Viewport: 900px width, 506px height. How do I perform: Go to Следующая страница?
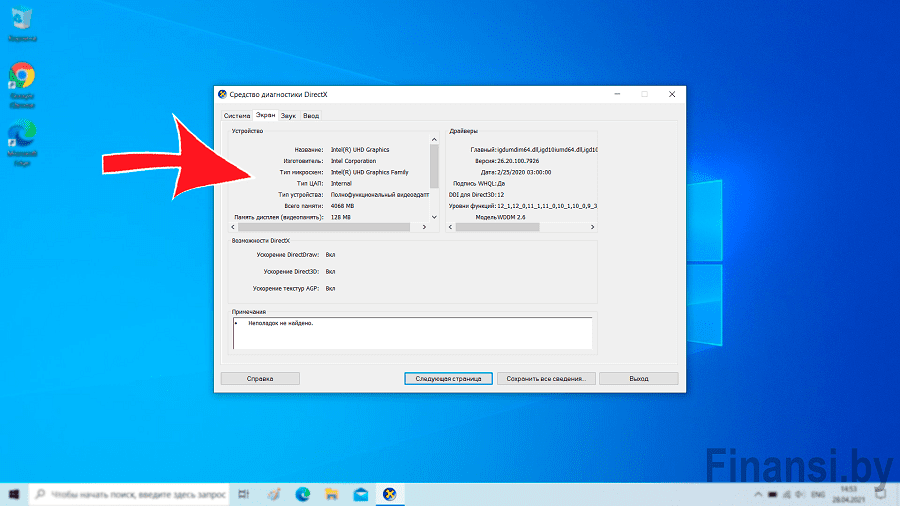pos(448,379)
